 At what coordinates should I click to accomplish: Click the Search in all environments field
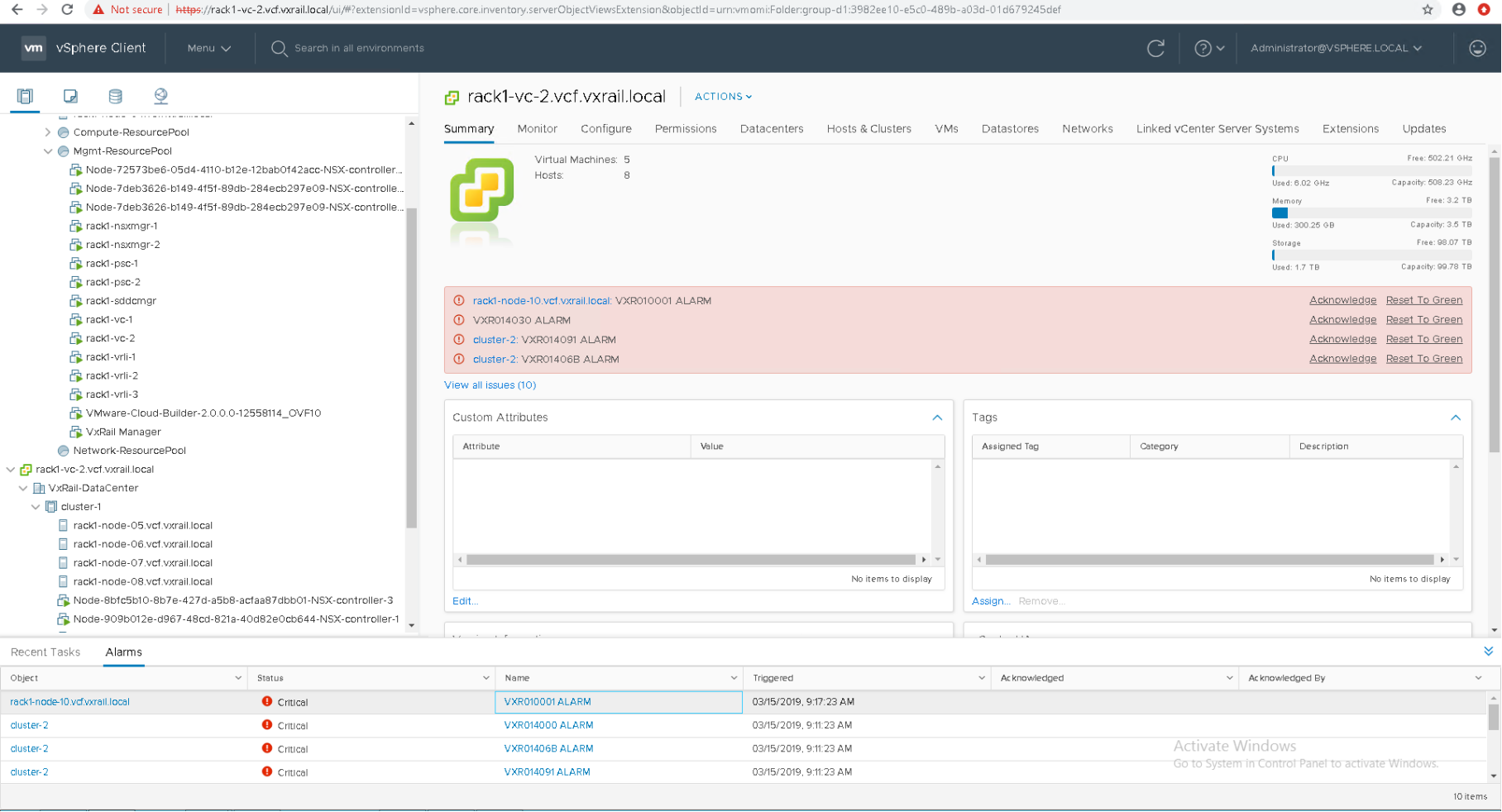point(359,48)
